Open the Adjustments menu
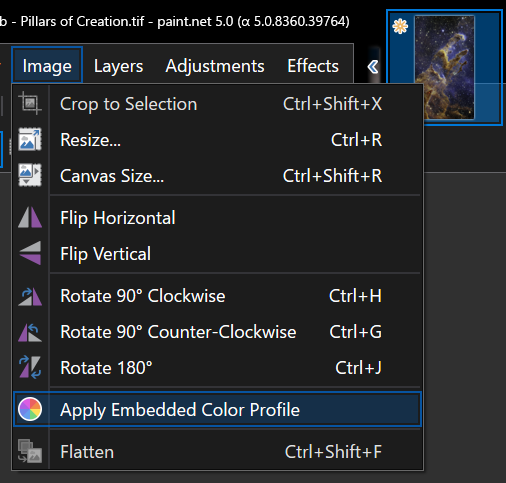This screenshot has width=506, height=483. (215, 66)
